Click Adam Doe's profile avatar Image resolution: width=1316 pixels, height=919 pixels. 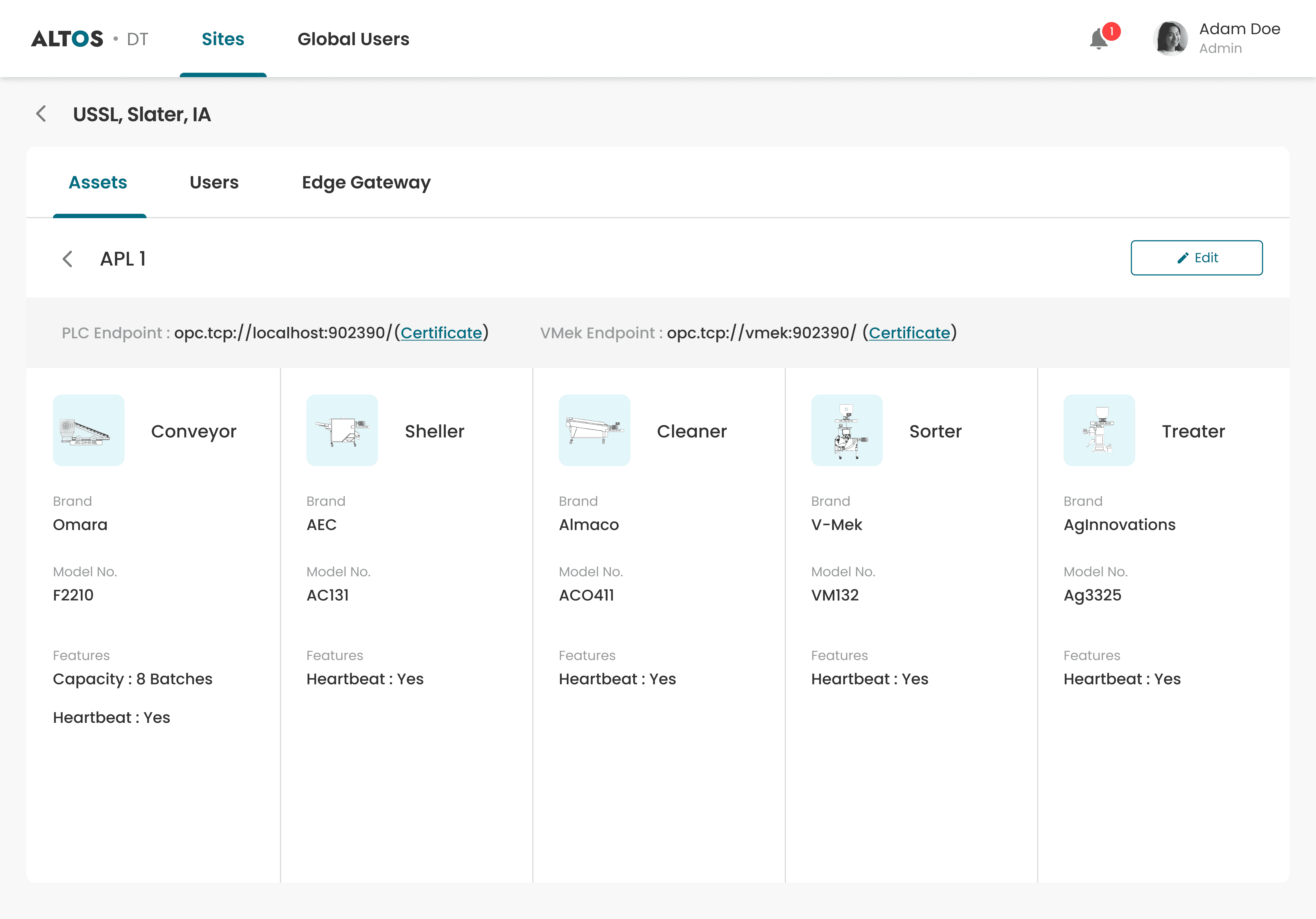pos(1170,38)
